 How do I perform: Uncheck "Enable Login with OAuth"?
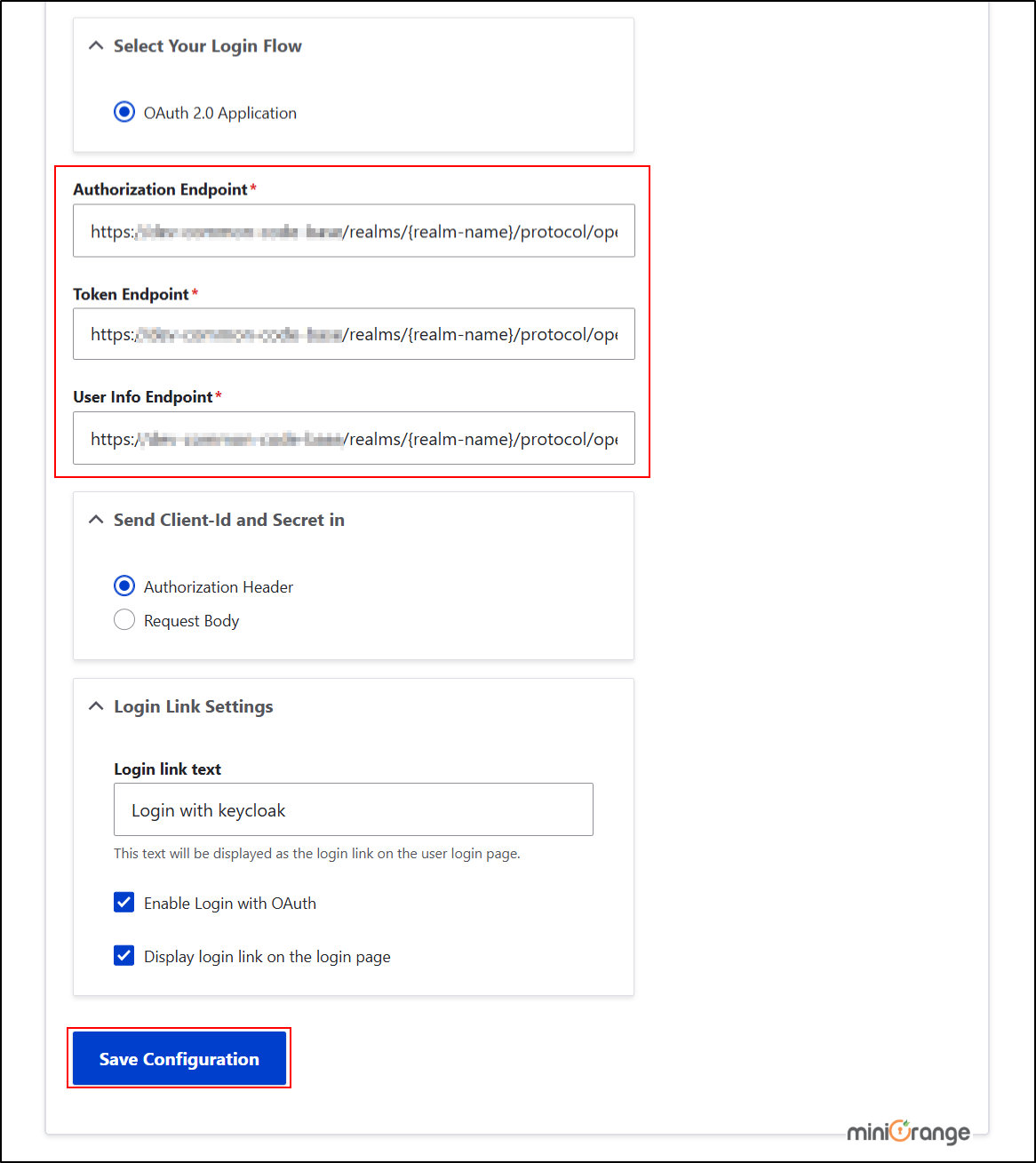pyautogui.click(x=124, y=902)
